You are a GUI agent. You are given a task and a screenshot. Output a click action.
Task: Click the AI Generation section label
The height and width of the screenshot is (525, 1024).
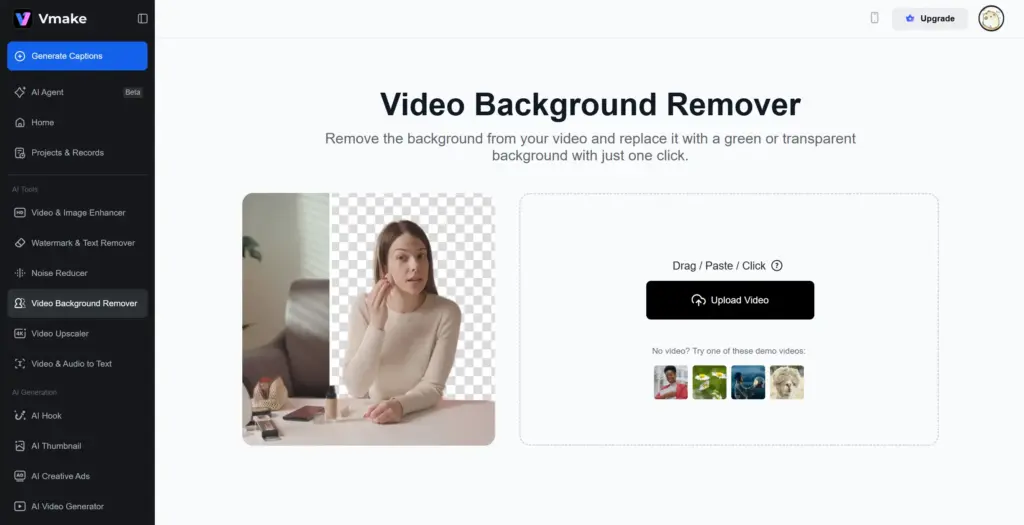point(34,392)
